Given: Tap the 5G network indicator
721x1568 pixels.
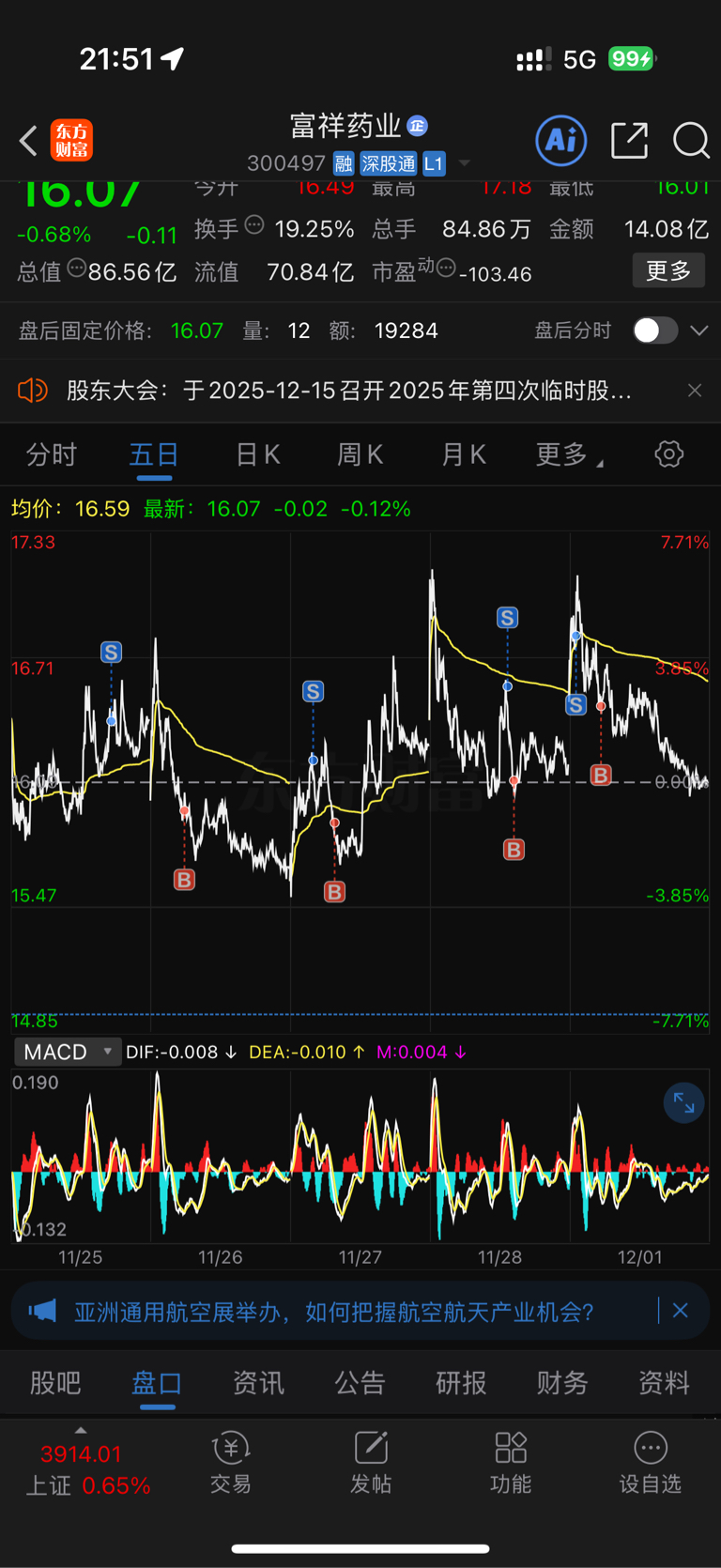Looking at the screenshot, I should click(x=579, y=60).
